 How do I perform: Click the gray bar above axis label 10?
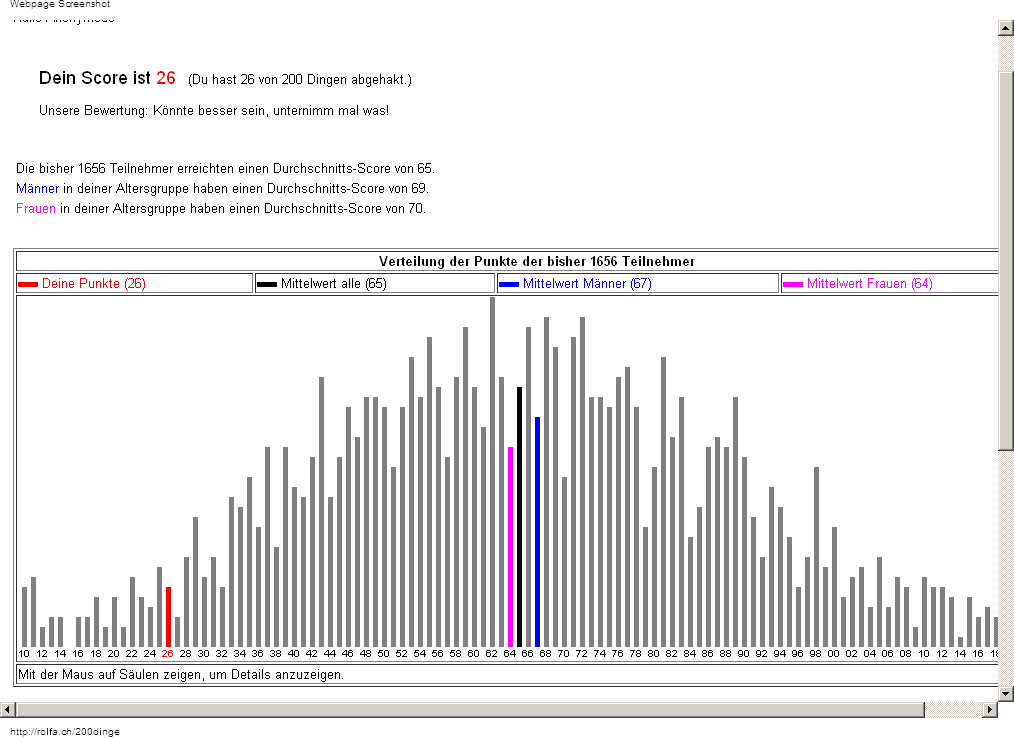(x=25, y=617)
